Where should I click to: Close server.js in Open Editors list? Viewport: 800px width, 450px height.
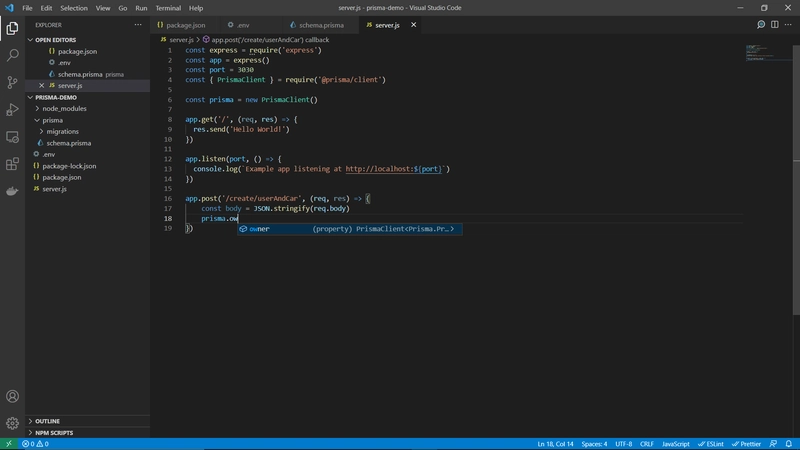click(41, 86)
